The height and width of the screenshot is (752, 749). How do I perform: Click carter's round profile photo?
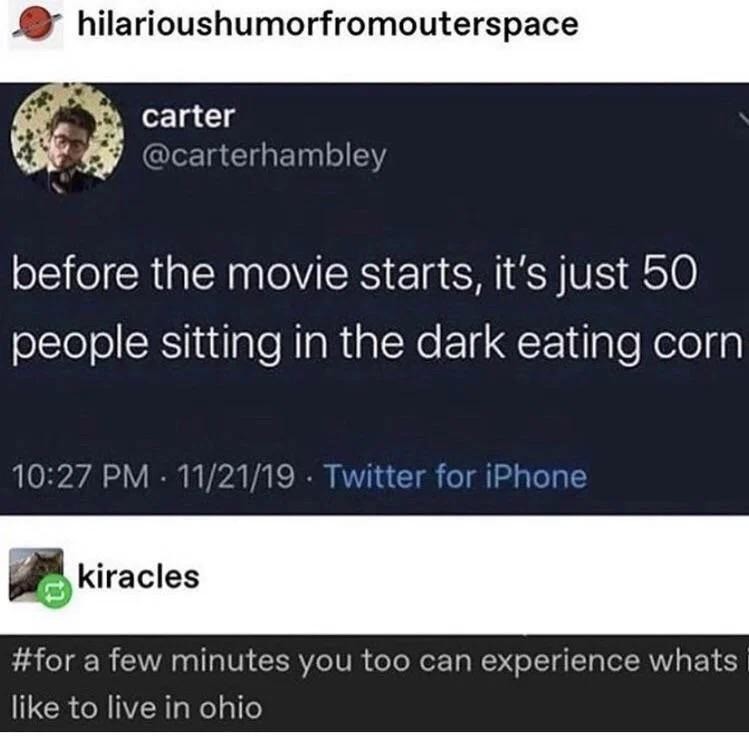[67, 139]
